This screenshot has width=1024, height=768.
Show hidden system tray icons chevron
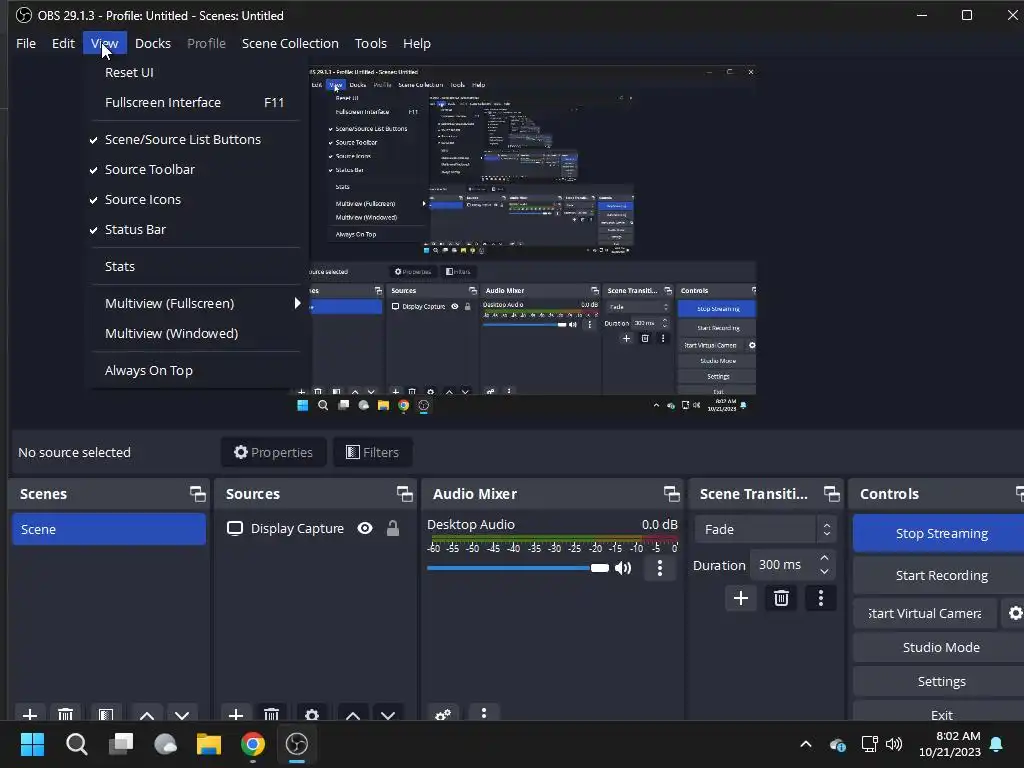(x=806, y=744)
